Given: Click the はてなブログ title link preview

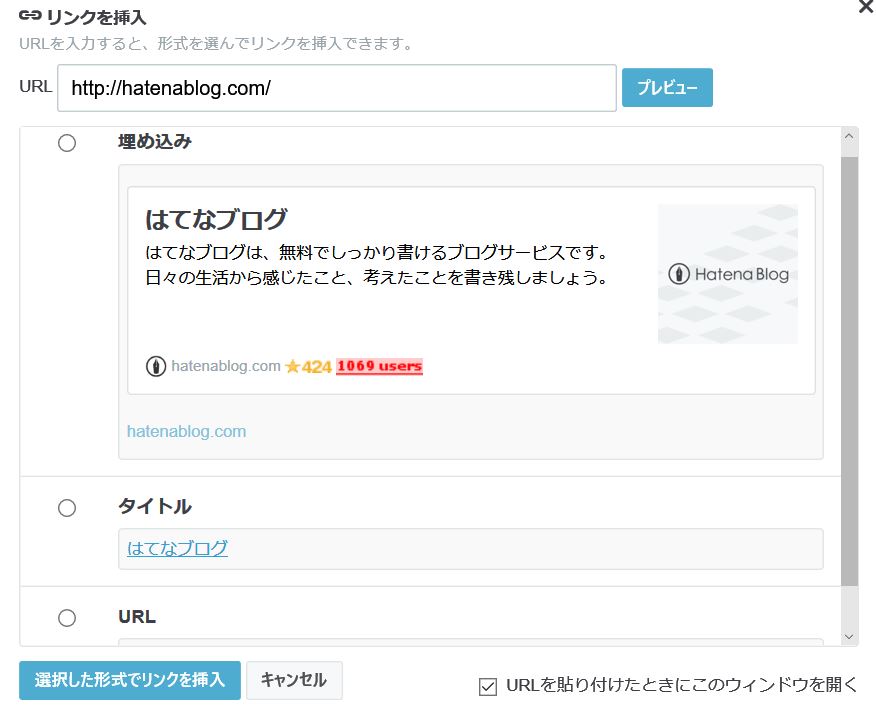Looking at the screenshot, I should pyautogui.click(x=177, y=548).
